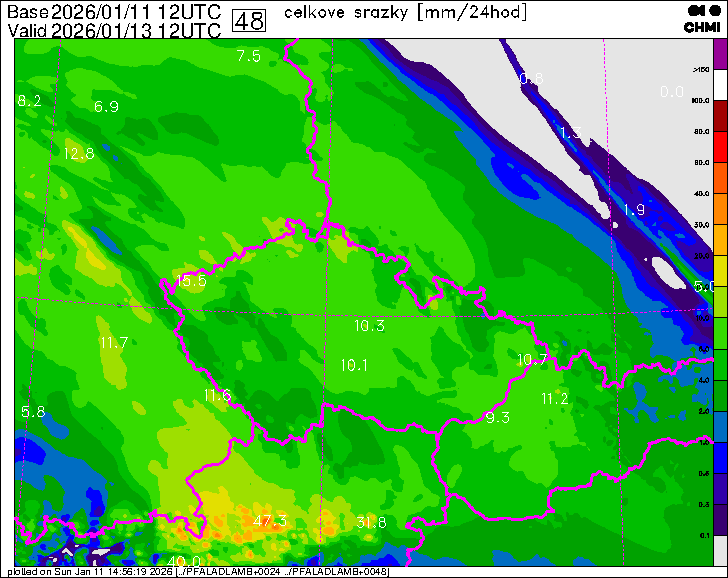Click the 12.8 value on the map
Screen dimensions: 728x578
(x=78, y=153)
